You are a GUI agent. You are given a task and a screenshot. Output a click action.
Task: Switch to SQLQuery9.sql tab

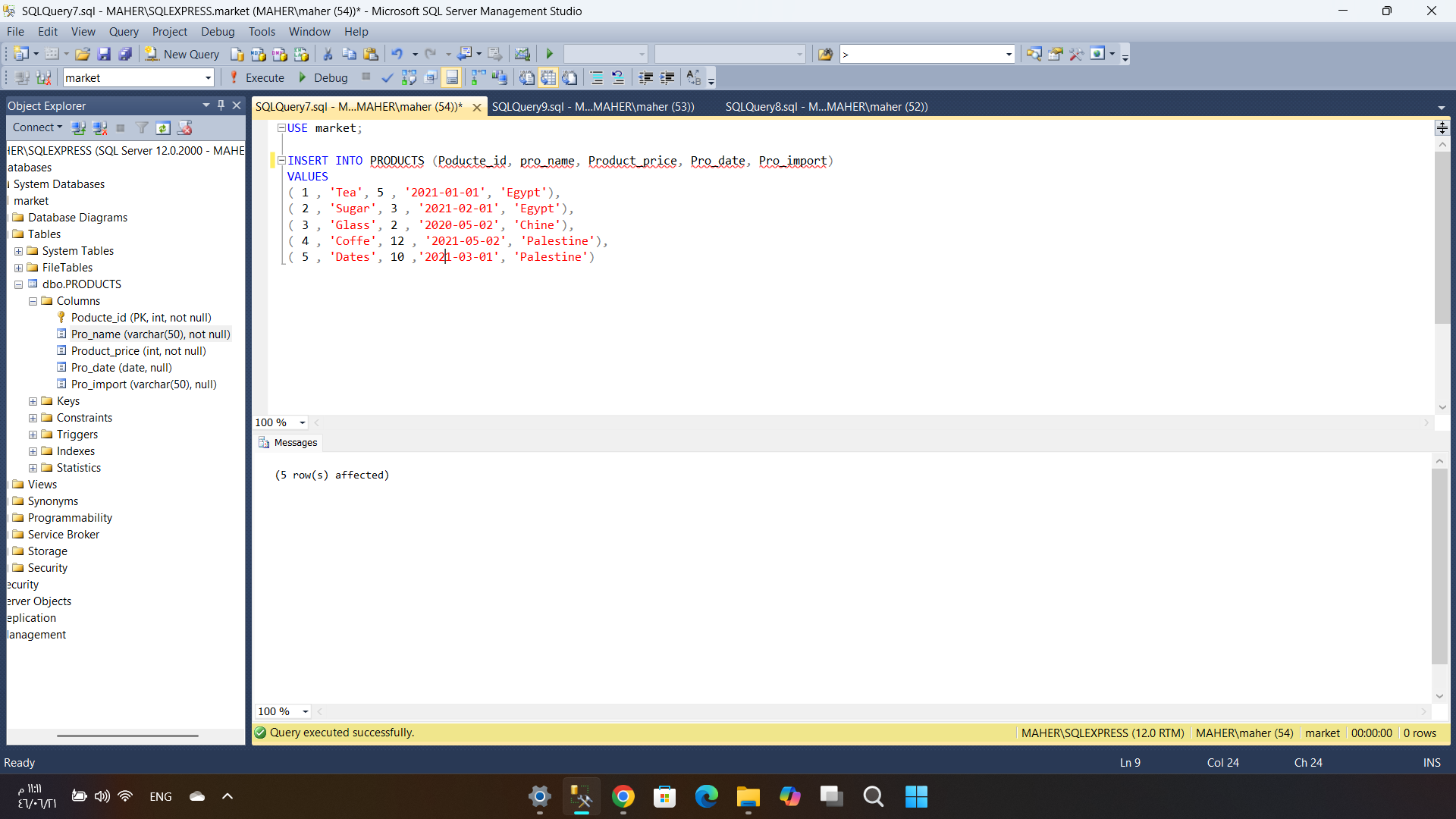593,106
